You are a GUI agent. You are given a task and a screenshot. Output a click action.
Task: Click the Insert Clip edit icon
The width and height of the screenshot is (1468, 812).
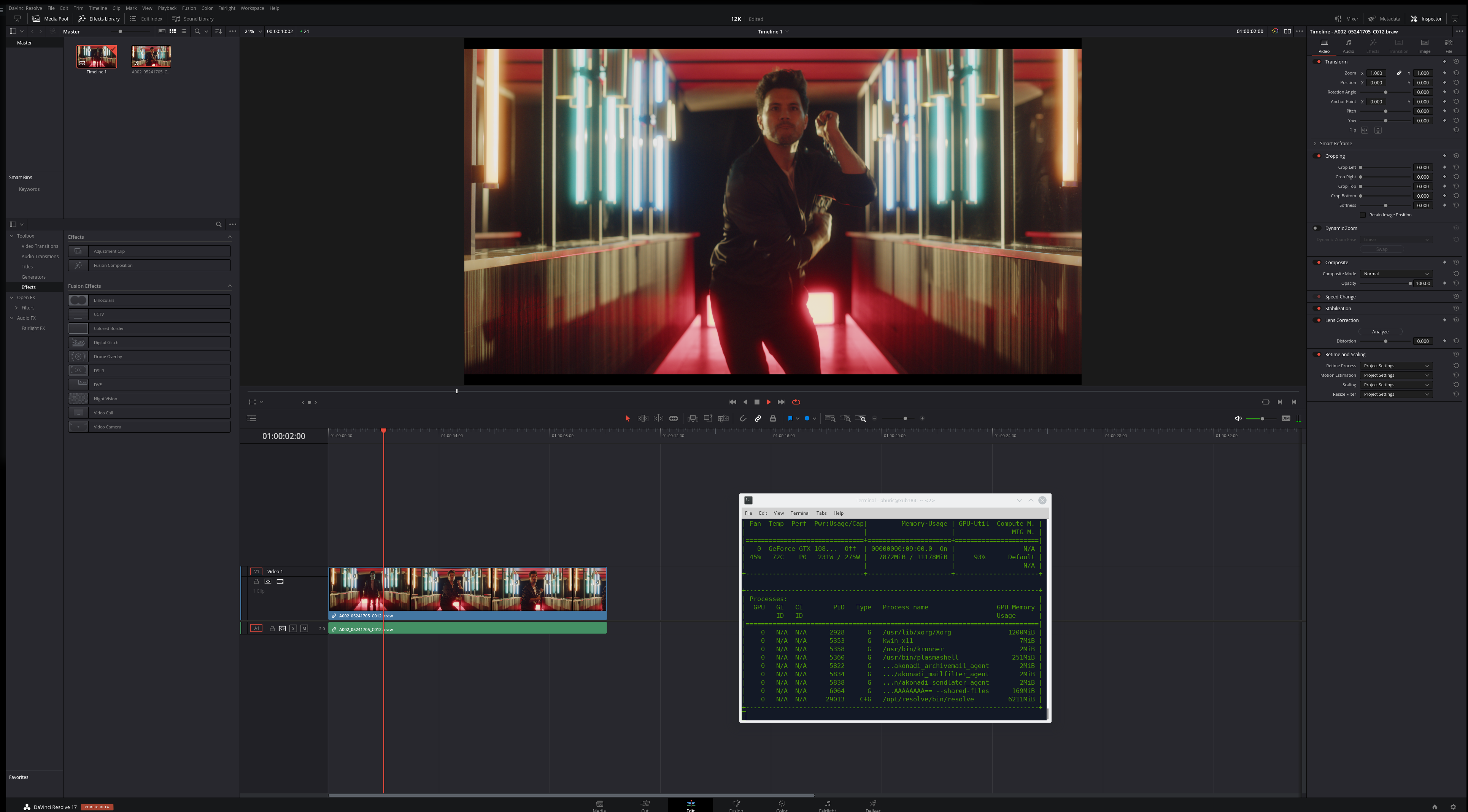[693, 418]
